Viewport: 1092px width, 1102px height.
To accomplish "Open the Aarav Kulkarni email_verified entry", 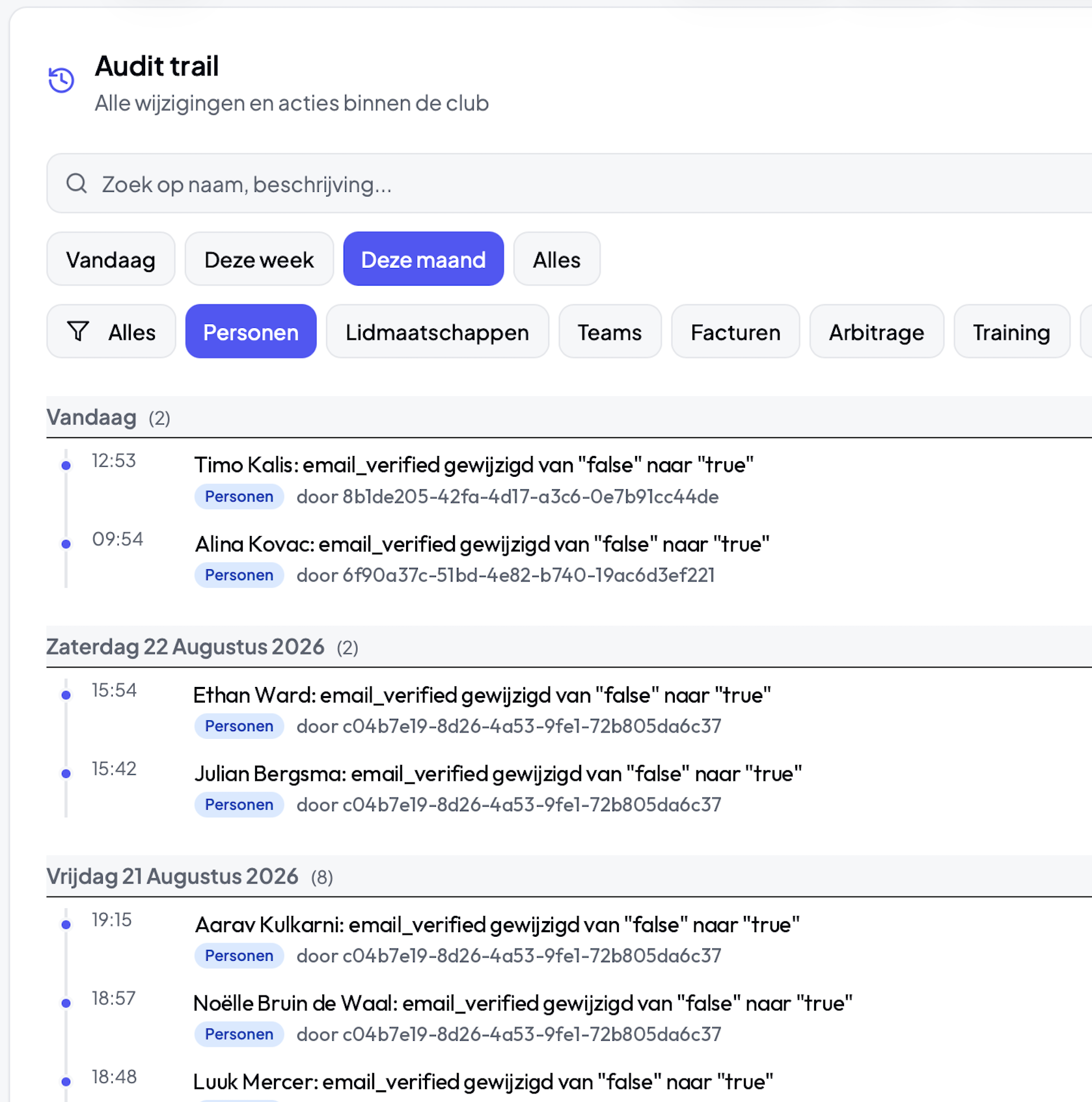I will click(497, 924).
